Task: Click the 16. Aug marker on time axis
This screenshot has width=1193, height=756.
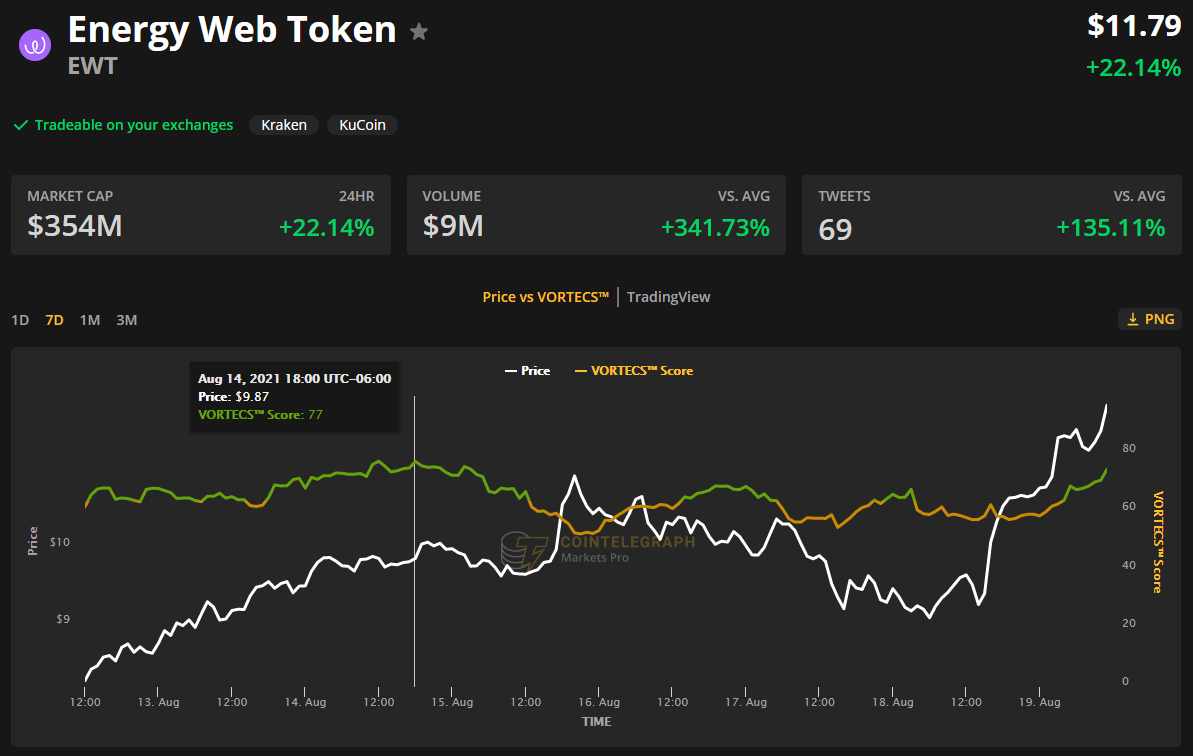Action: (599, 702)
